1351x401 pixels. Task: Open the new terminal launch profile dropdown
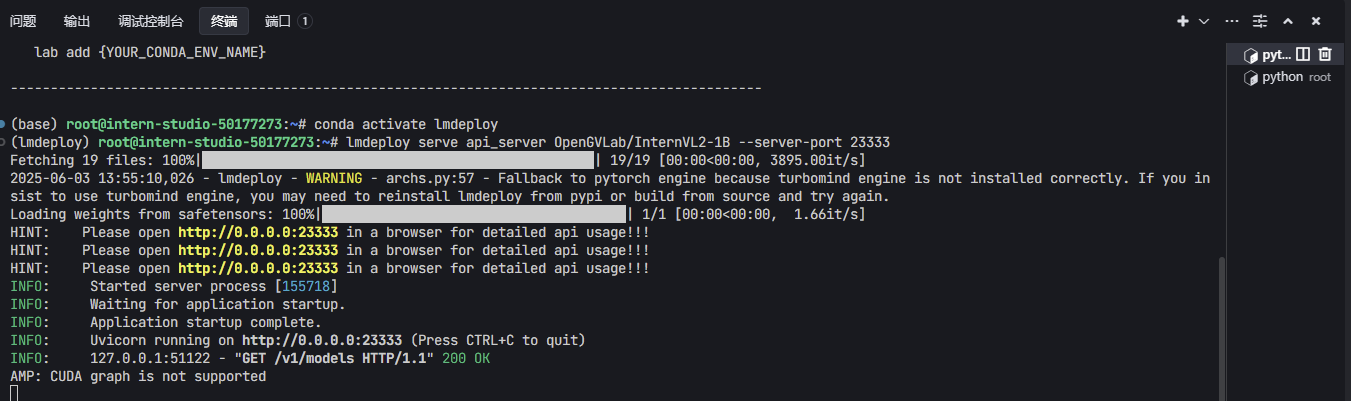(x=1204, y=21)
